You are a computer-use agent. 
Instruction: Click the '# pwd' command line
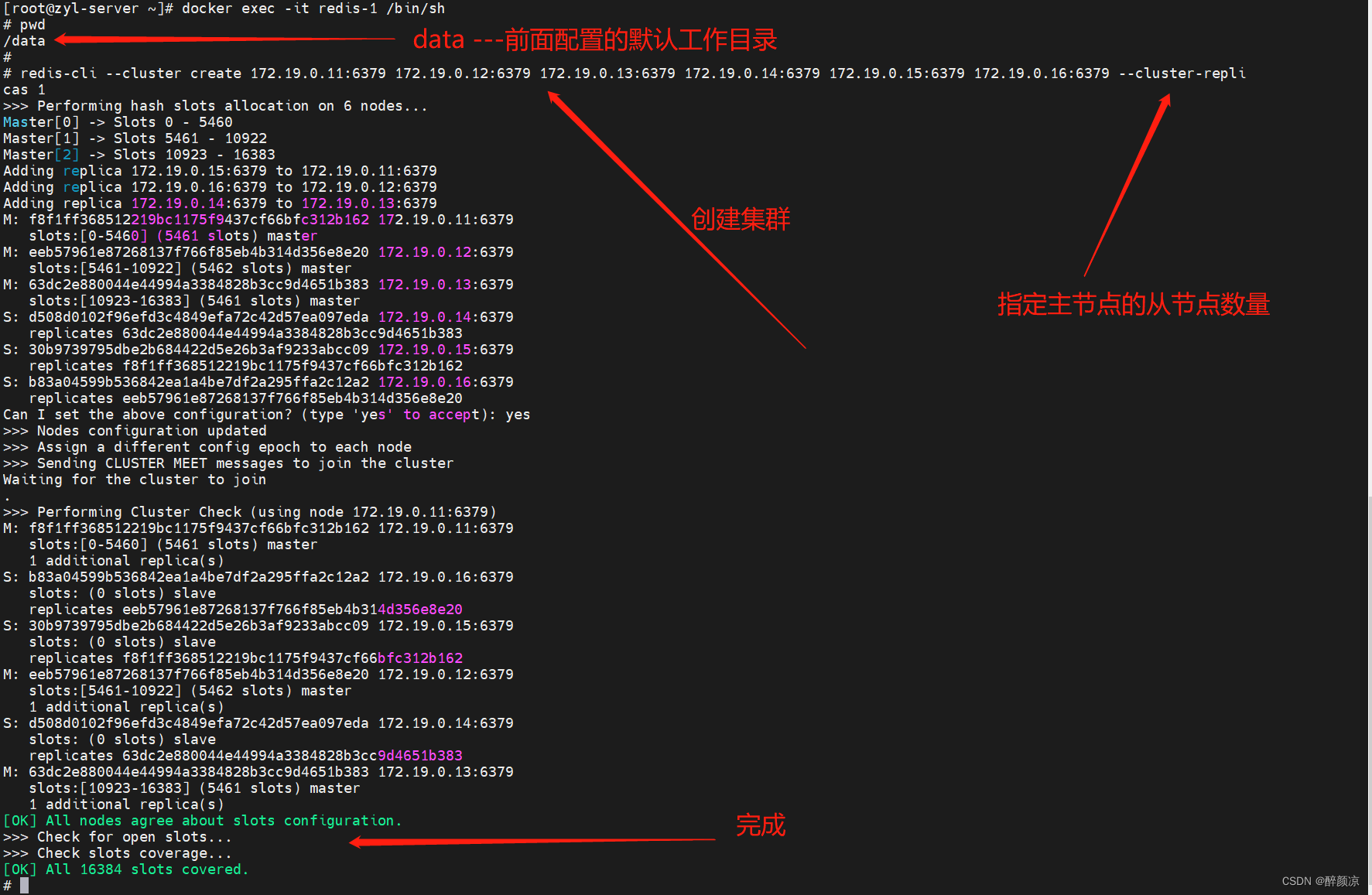(24, 25)
